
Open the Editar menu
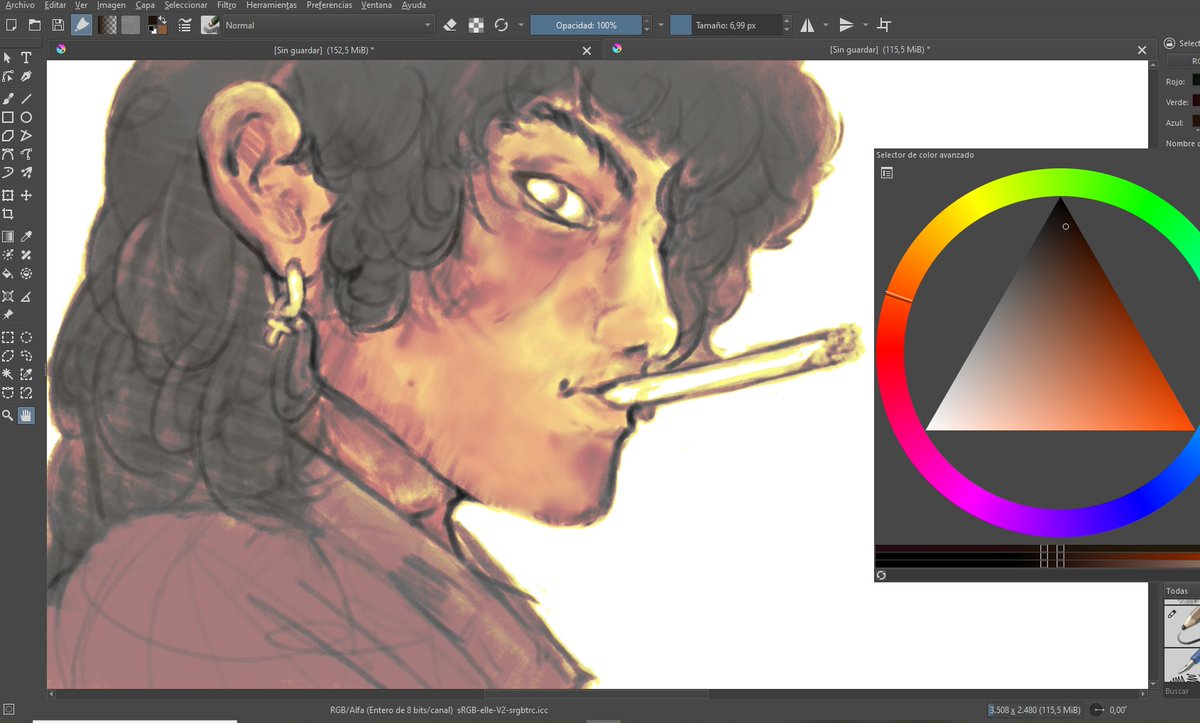55,5
